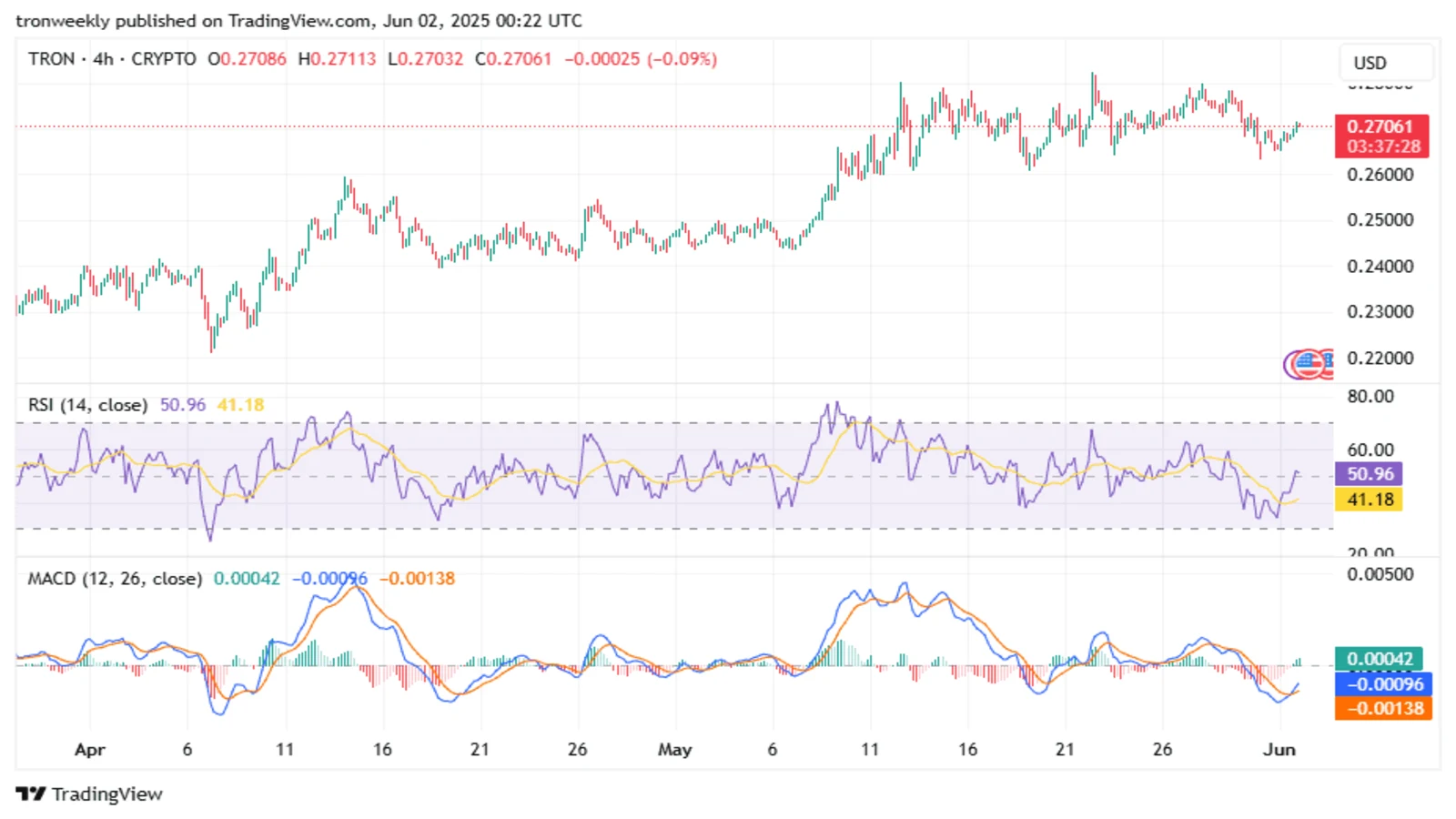Click the yellow 41.18 value in RSI legend
Viewport: 1456px width, 819px height.
(x=240, y=405)
